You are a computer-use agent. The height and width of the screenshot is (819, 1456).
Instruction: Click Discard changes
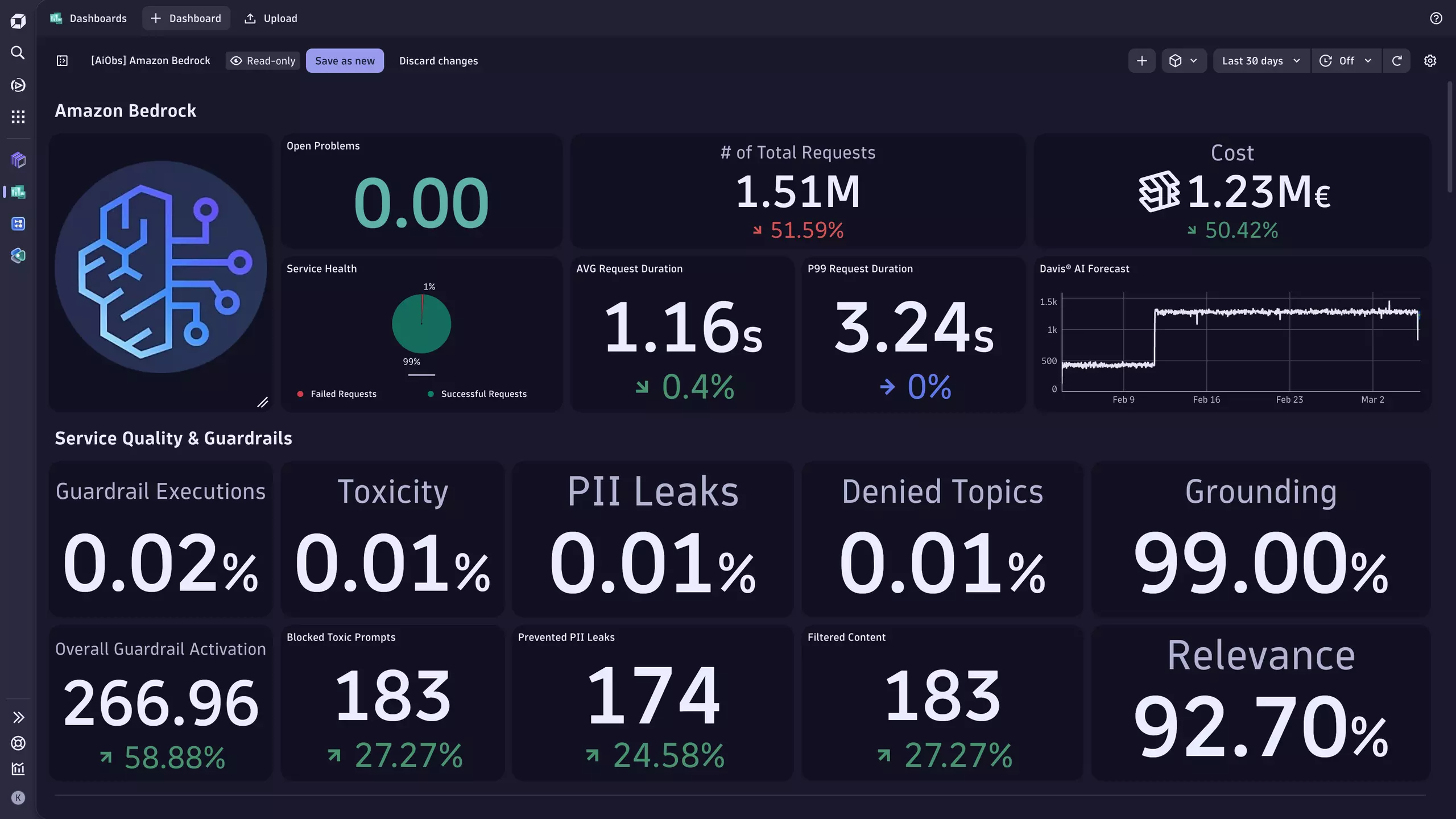(x=439, y=61)
